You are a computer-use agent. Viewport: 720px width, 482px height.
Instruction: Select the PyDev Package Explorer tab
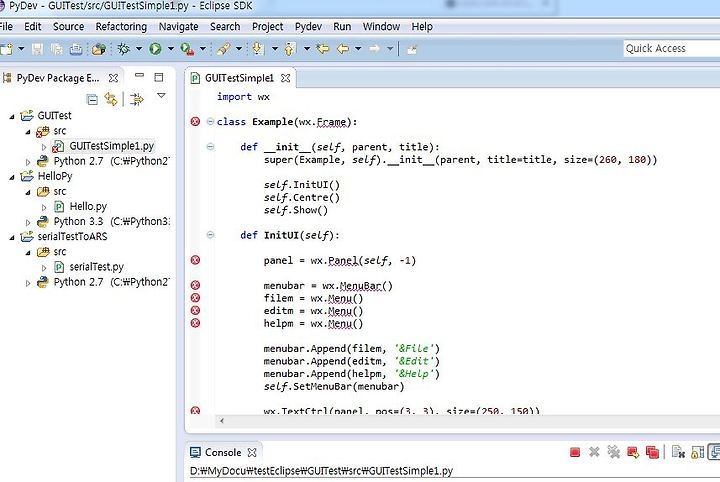57,78
